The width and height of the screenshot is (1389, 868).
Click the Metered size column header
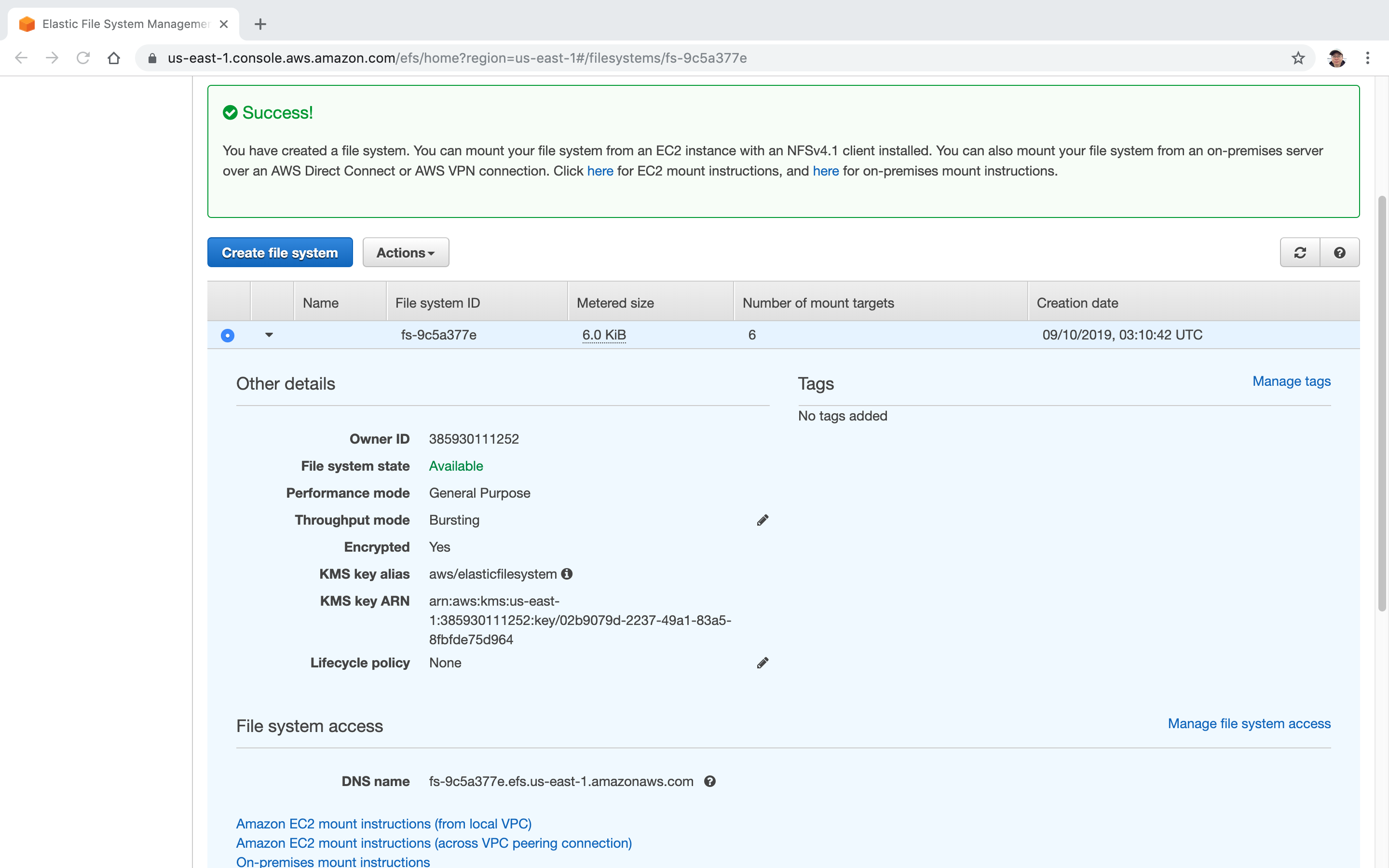pyautogui.click(x=651, y=302)
